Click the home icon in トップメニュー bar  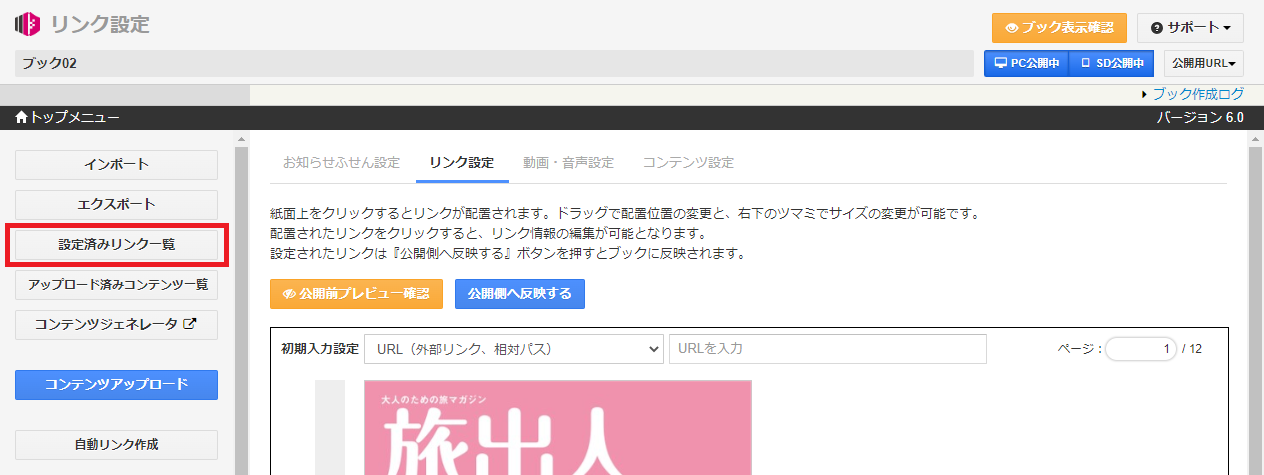[x=22, y=118]
